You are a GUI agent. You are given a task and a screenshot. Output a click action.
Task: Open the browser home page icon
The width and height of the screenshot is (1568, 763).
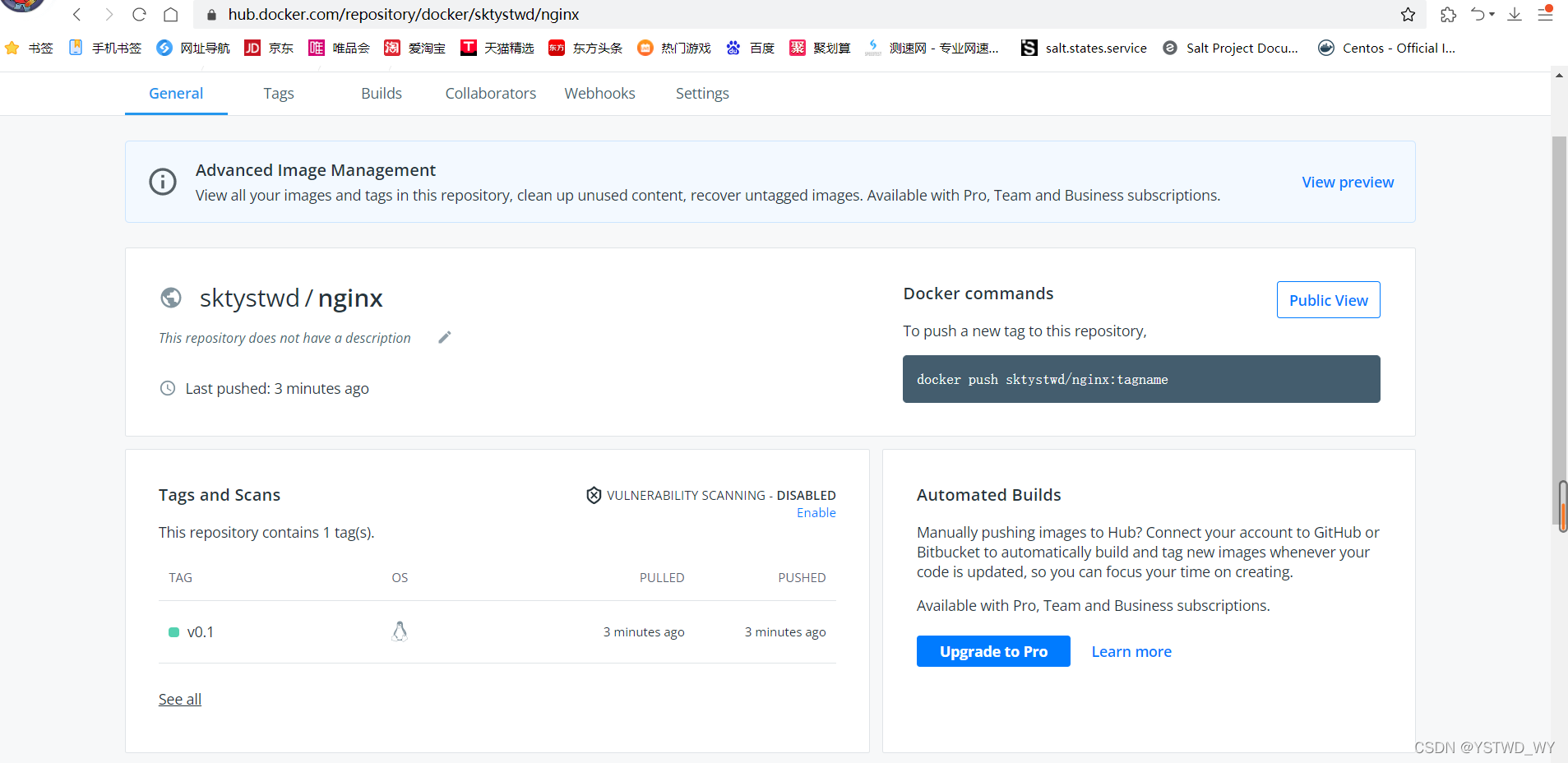coord(171,14)
